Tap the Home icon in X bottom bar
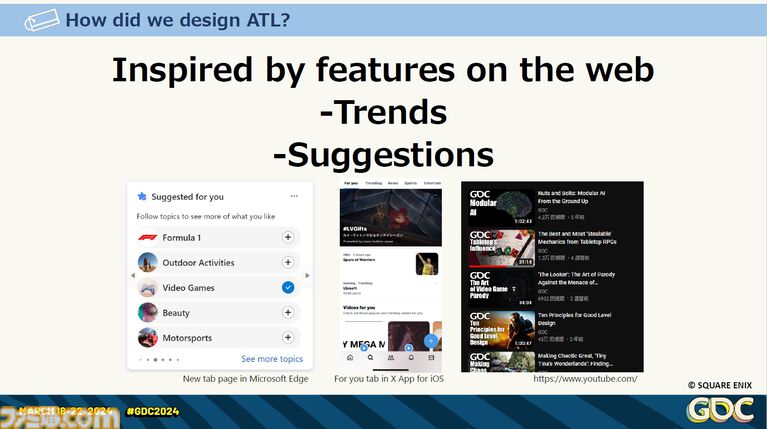This screenshot has width=767, height=429. pyautogui.click(x=349, y=357)
